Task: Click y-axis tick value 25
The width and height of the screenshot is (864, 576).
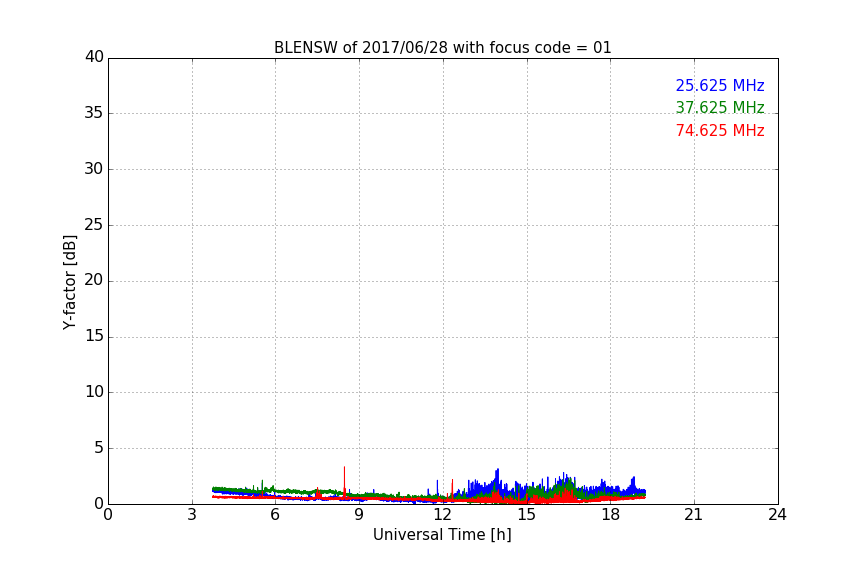Action: pos(94,224)
